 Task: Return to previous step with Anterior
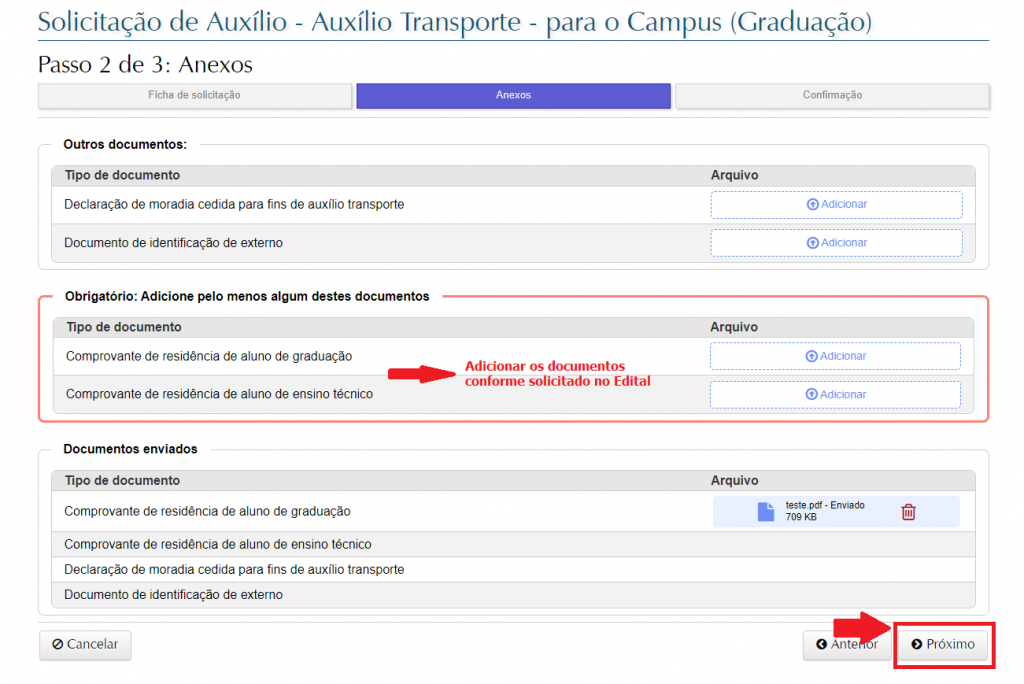tap(846, 644)
